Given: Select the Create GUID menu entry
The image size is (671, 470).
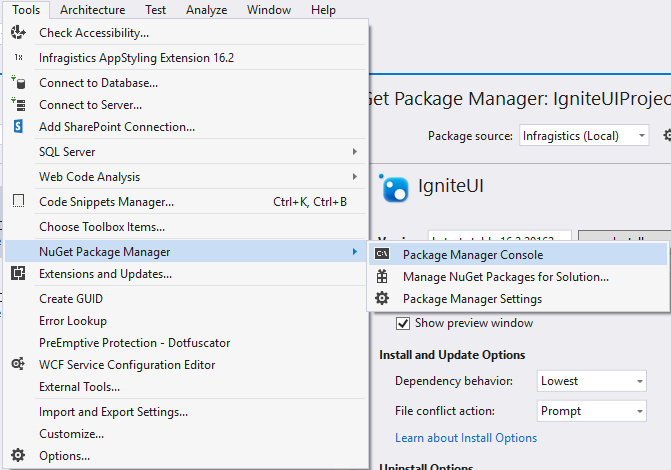Looking at the screenshot, I should (70, 298).
